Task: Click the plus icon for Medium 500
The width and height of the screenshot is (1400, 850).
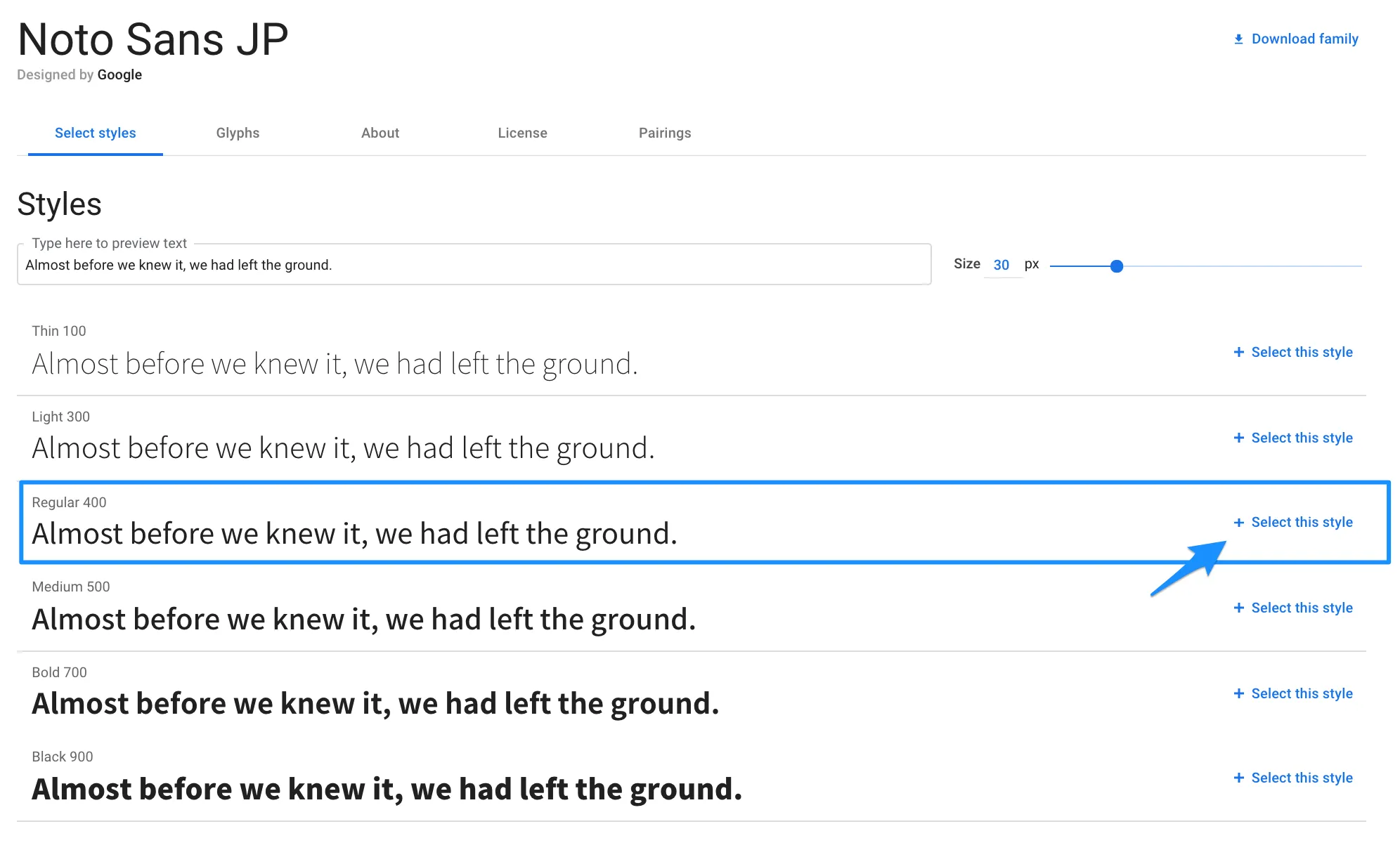Action: (1239, 608)
